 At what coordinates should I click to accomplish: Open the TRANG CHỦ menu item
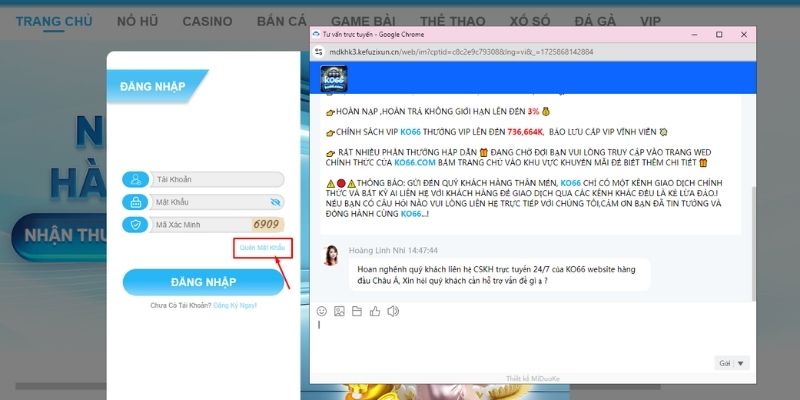pos(54,21)
